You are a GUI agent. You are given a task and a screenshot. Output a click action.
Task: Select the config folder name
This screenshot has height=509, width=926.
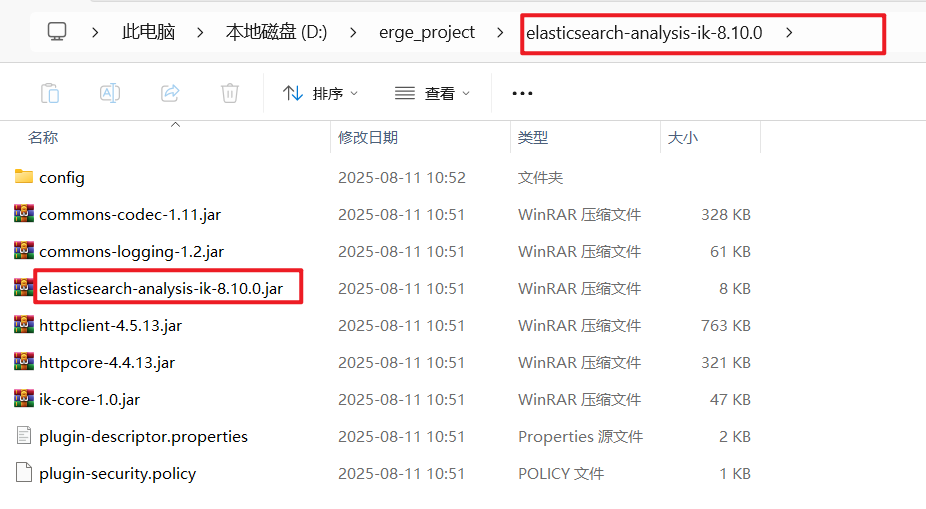(x=62, y=178)
